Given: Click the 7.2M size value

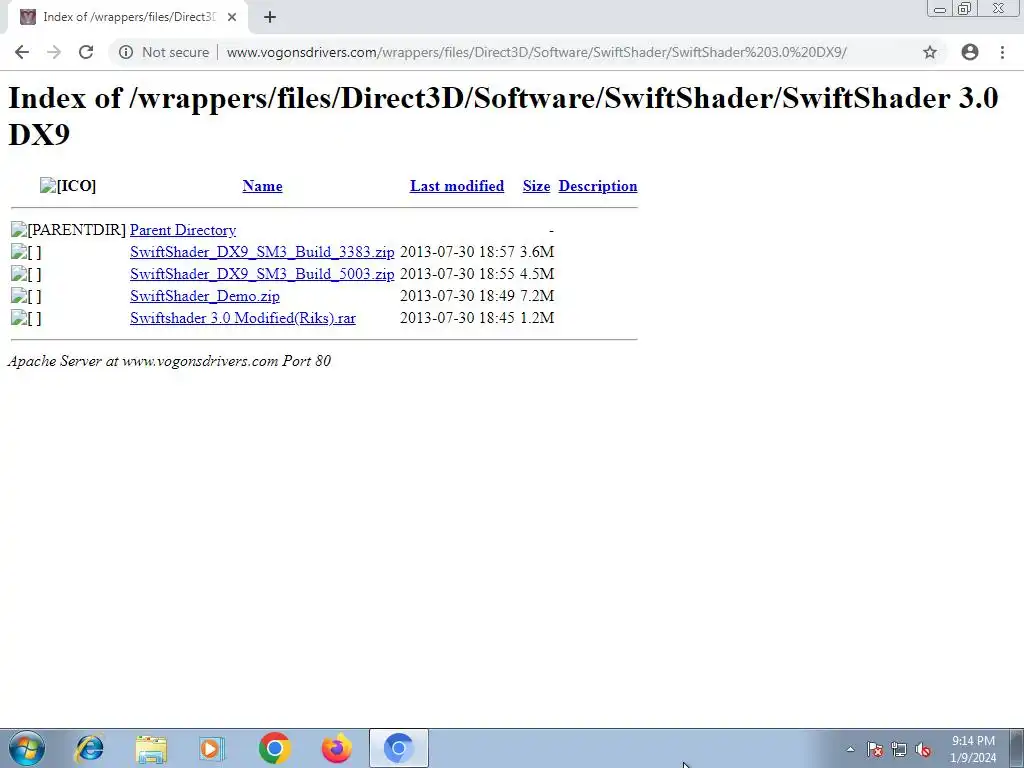Looking at the screenshot, I should coord(537,296).
